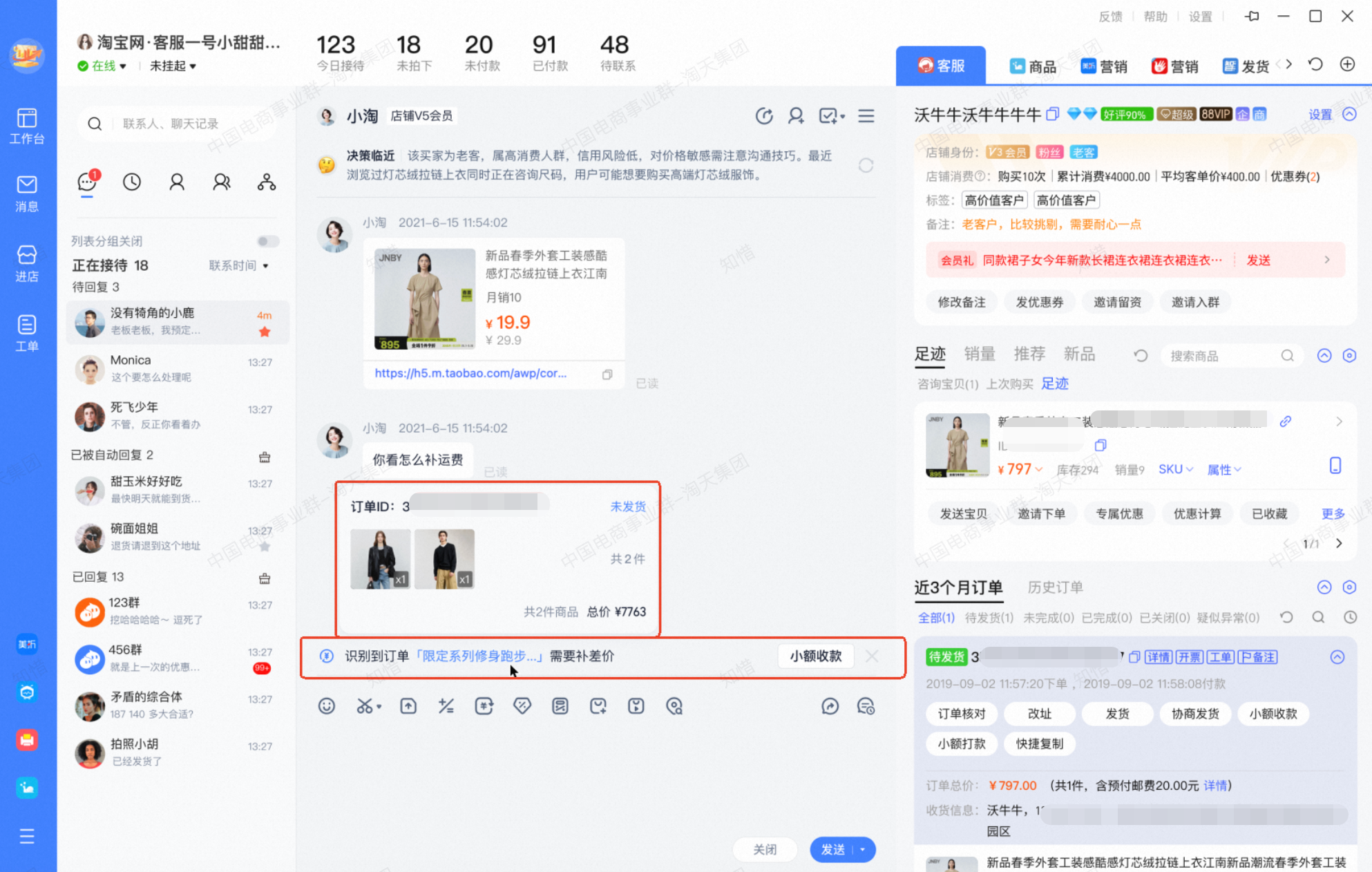
Task: Open the 属性 dropdown on product card
Action: tap(1223, 469)
